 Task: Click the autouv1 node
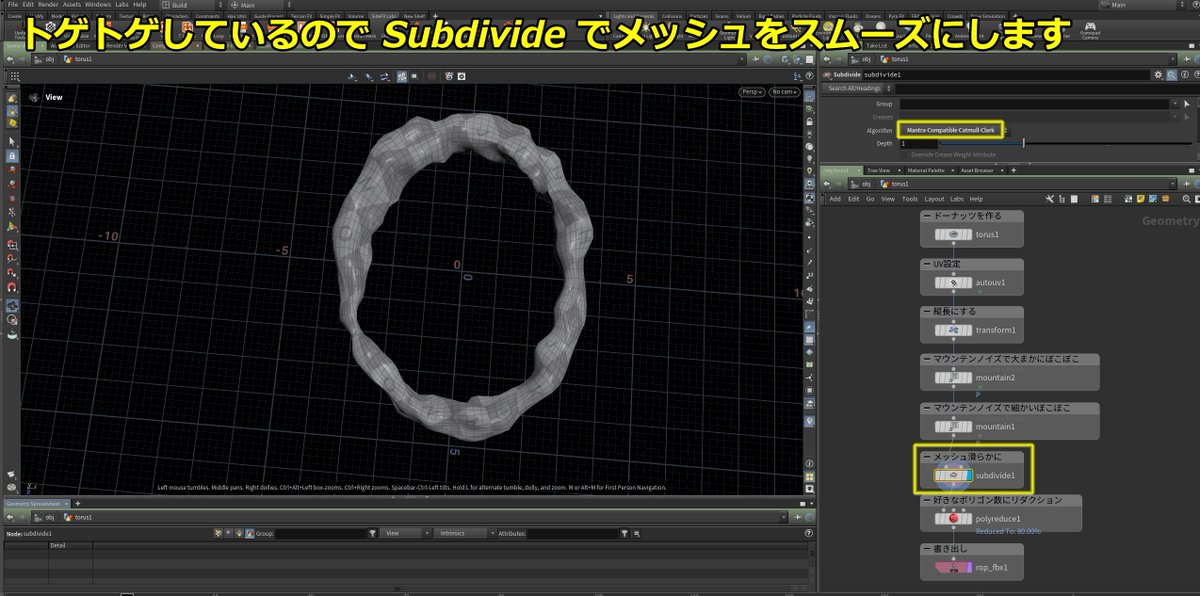[x=953, y=282]
